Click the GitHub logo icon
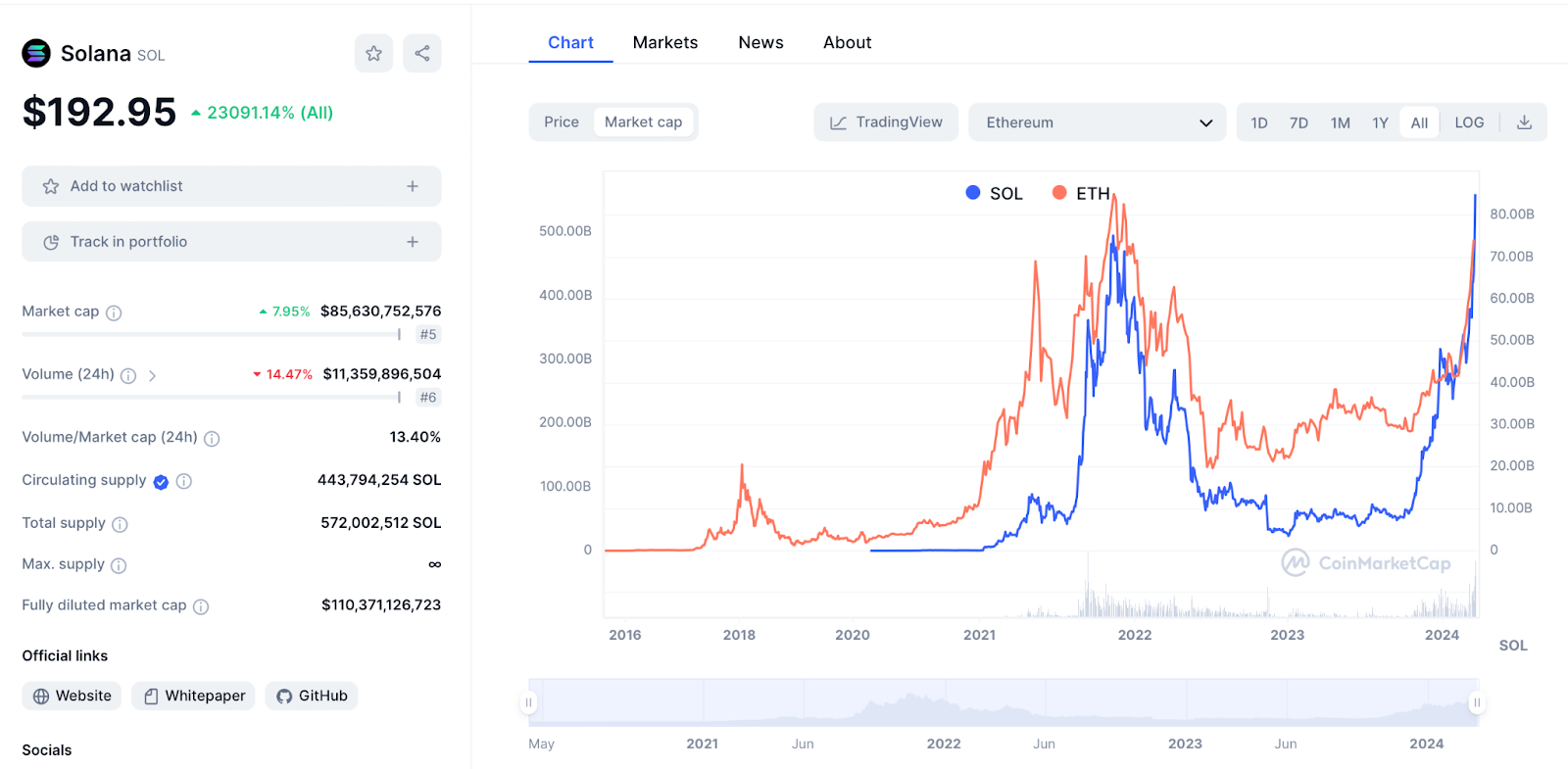1568x769 pixels. tap(284, 697)
